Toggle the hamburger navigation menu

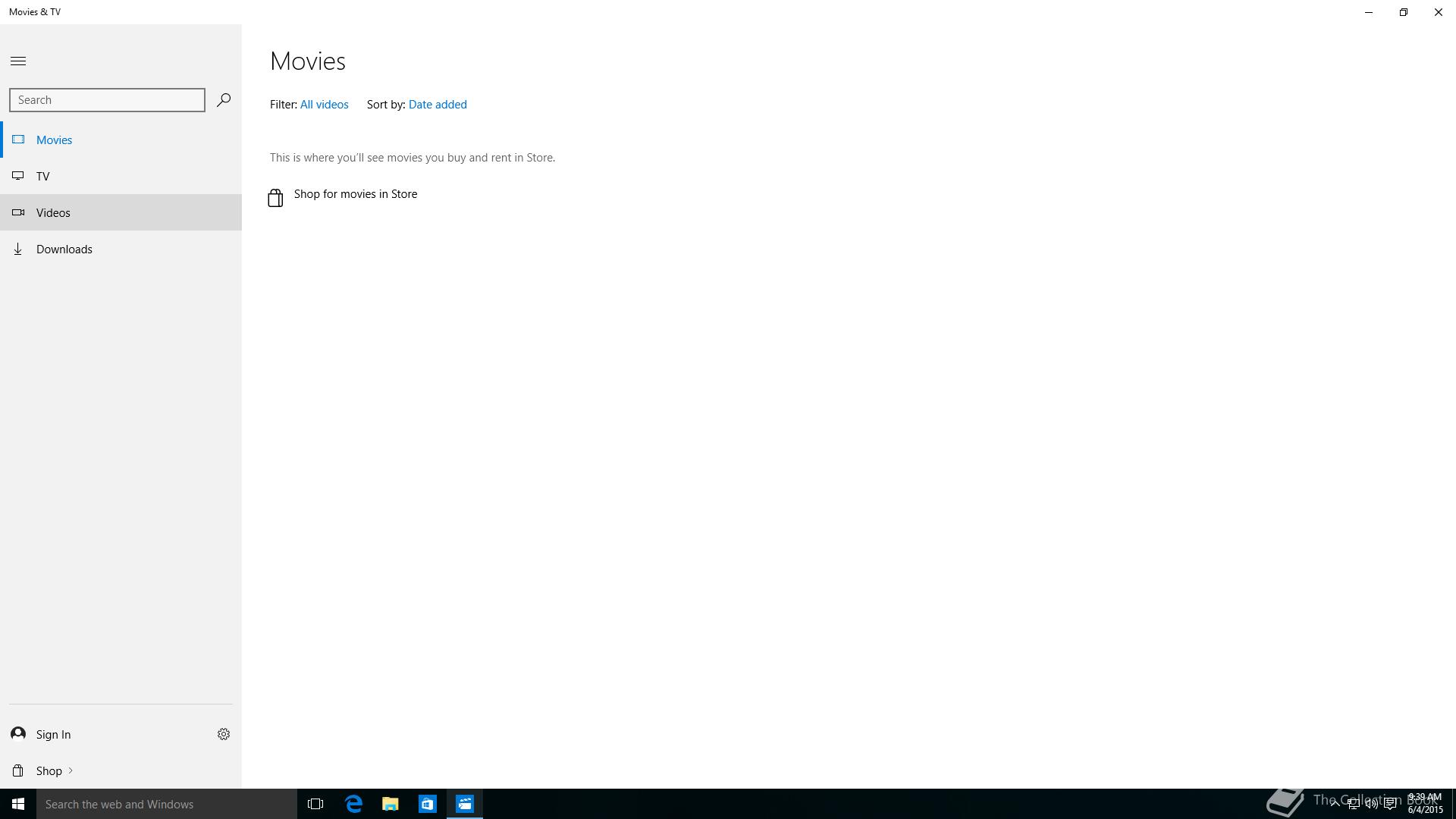(18, 61)
